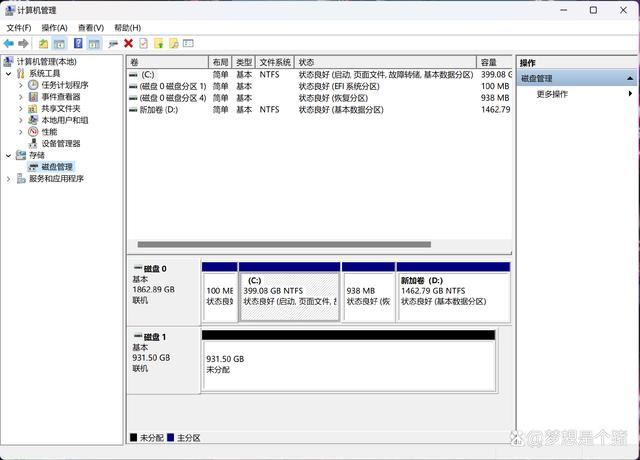Expand the 性能 node
The image size is (640, 460).
tap(21, 132)
